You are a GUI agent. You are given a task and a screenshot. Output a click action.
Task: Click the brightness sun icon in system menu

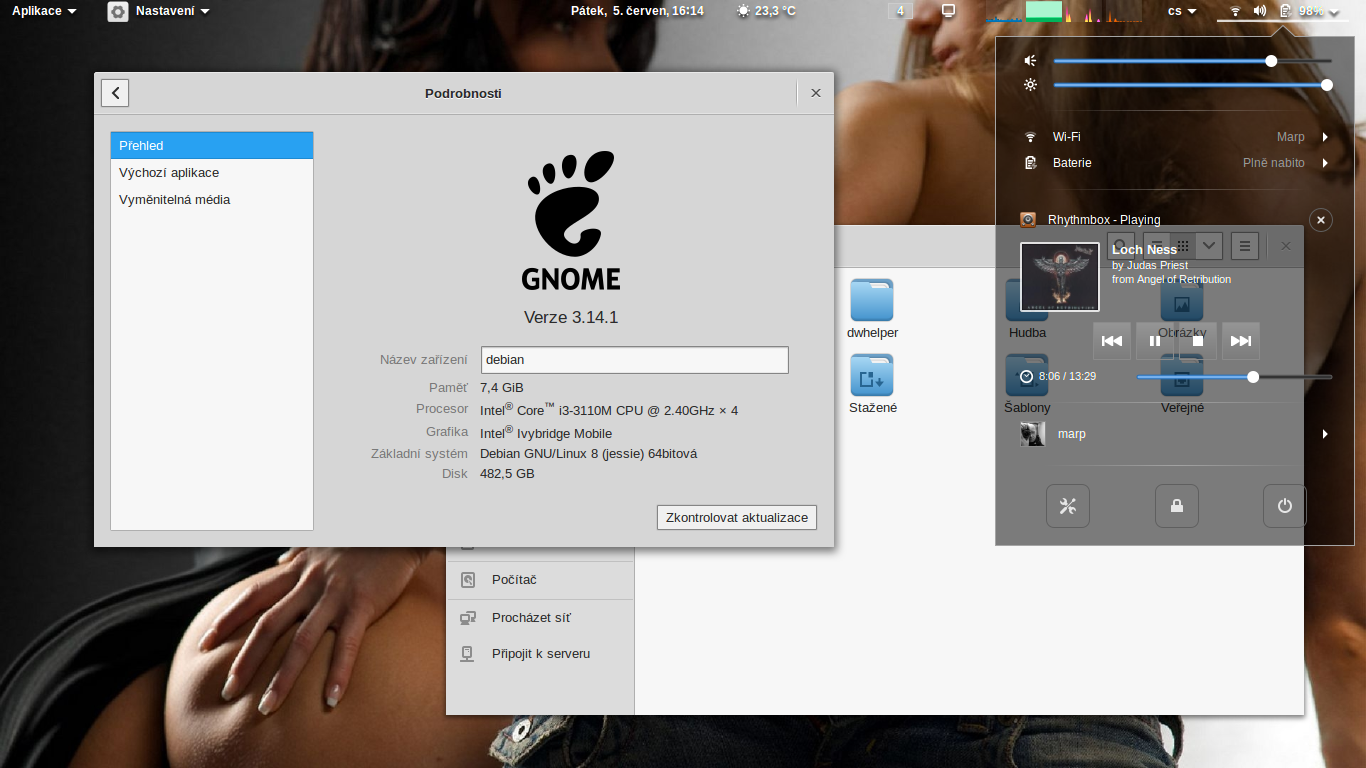click(x=1030, y=85)
